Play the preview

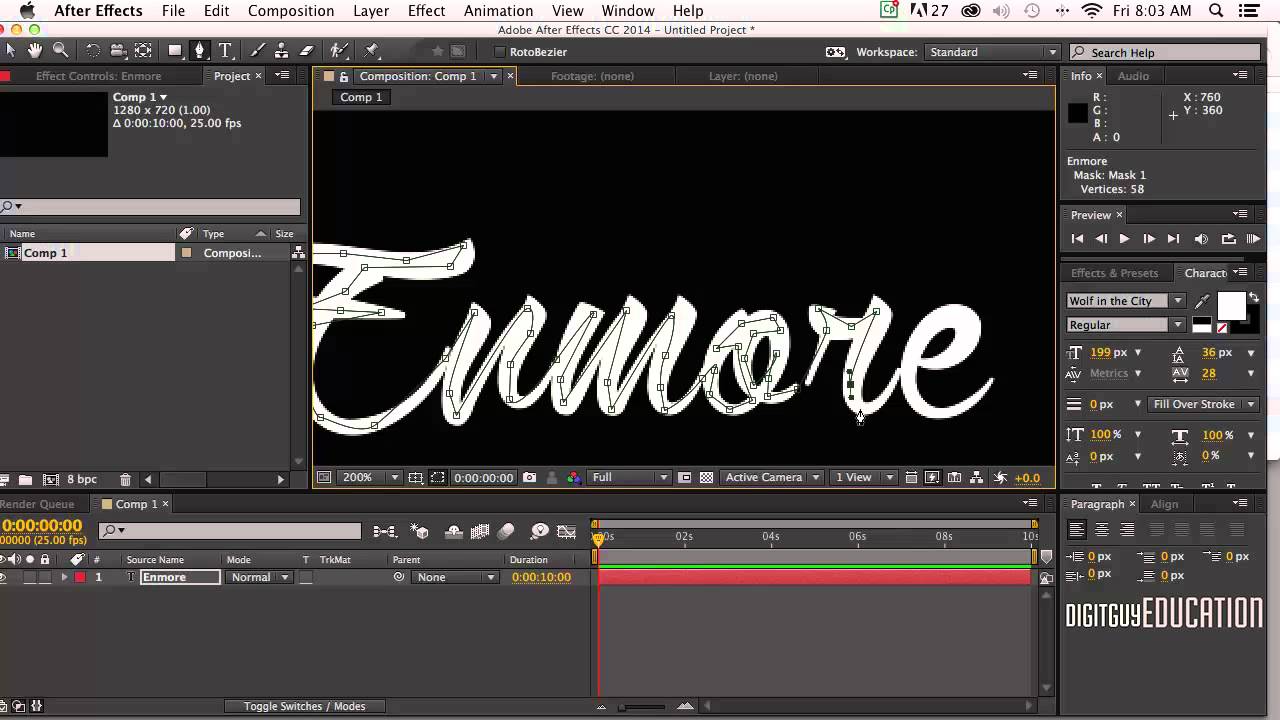click(1124, 239)
